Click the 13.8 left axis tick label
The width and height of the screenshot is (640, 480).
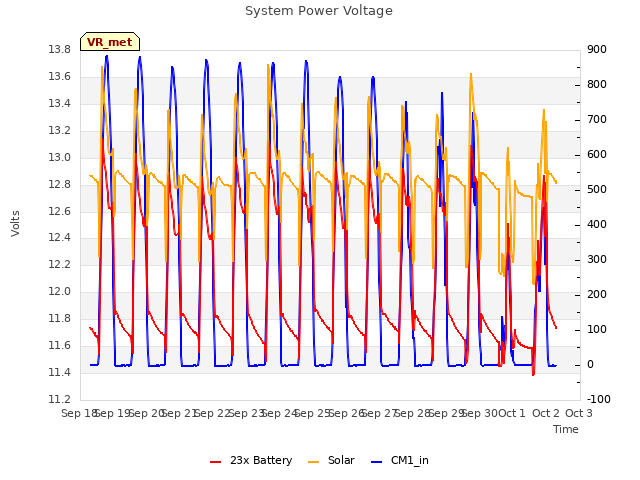coord(59,50)
